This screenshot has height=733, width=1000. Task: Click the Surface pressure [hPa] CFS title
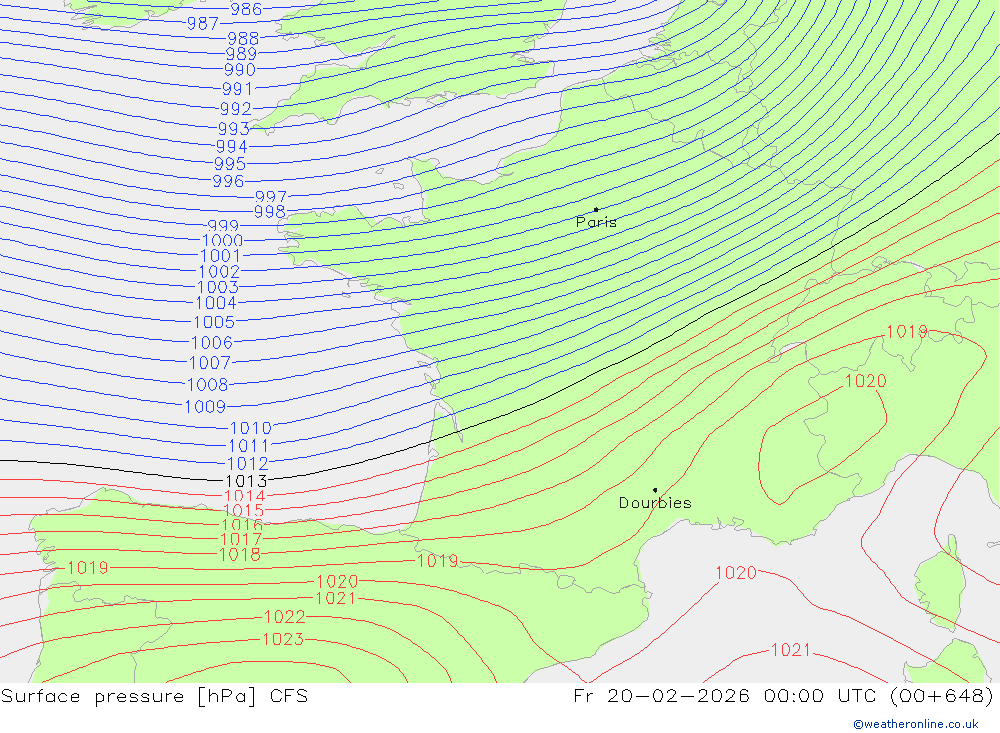pos(154,695)
